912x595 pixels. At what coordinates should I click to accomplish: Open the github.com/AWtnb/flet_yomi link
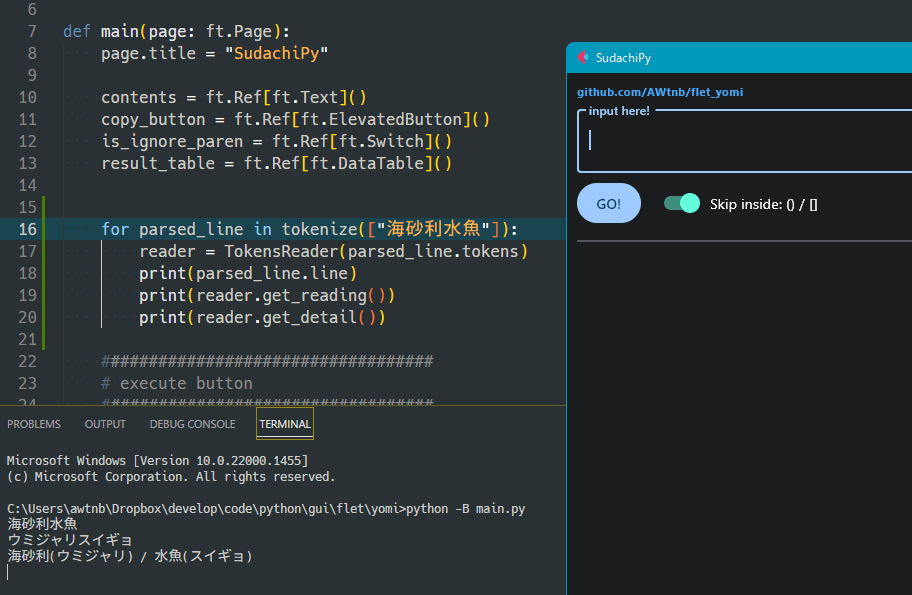660,92
